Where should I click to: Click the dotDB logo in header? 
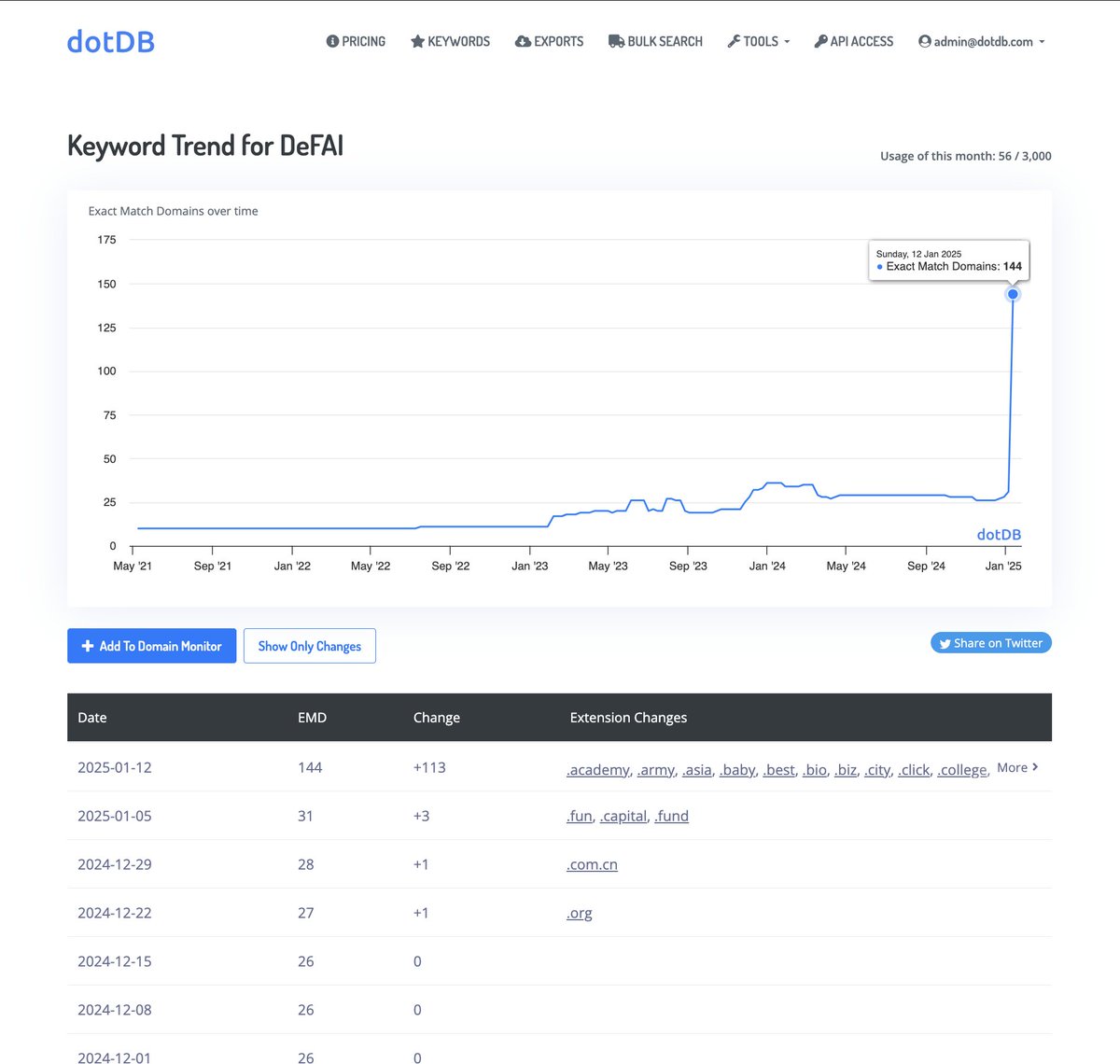point(110,42)
